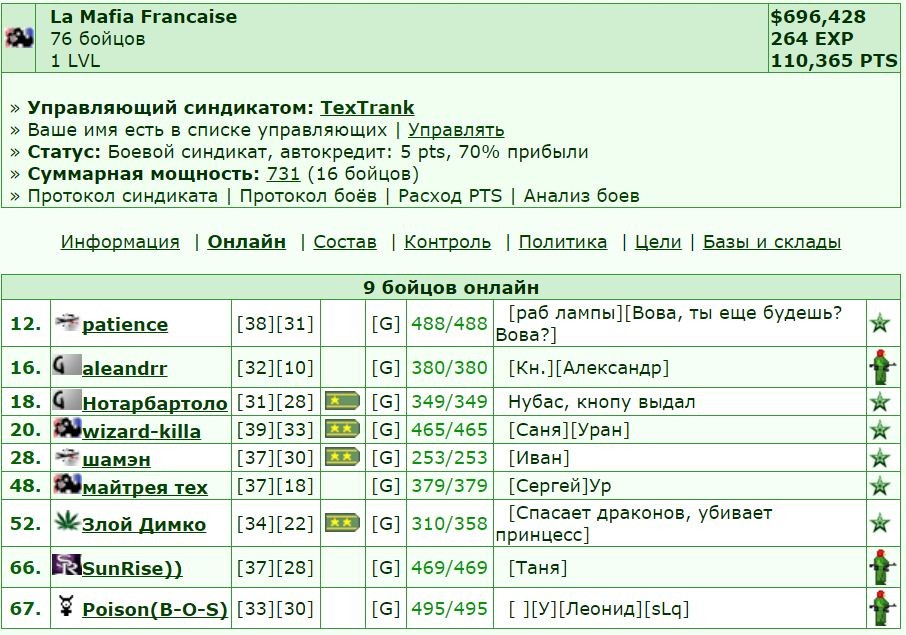Viewport: 906px width, 635px height.
Task: Click the green star icon in patience row
Action: 880,322
